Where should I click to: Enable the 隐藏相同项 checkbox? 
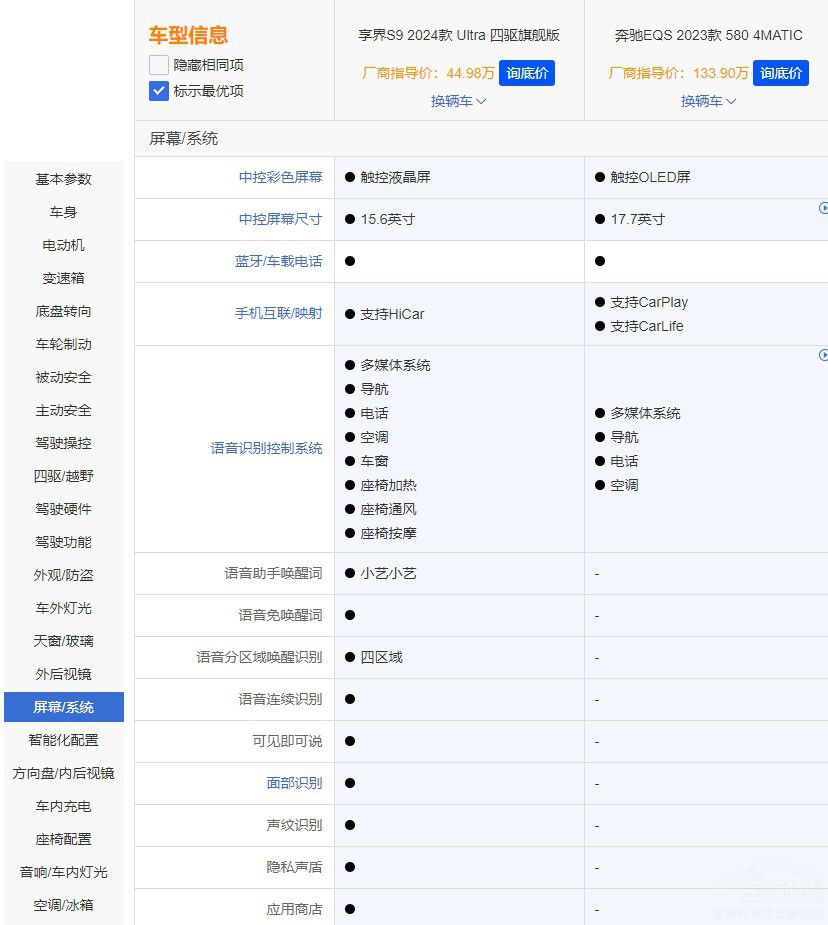tap(157, 64)
